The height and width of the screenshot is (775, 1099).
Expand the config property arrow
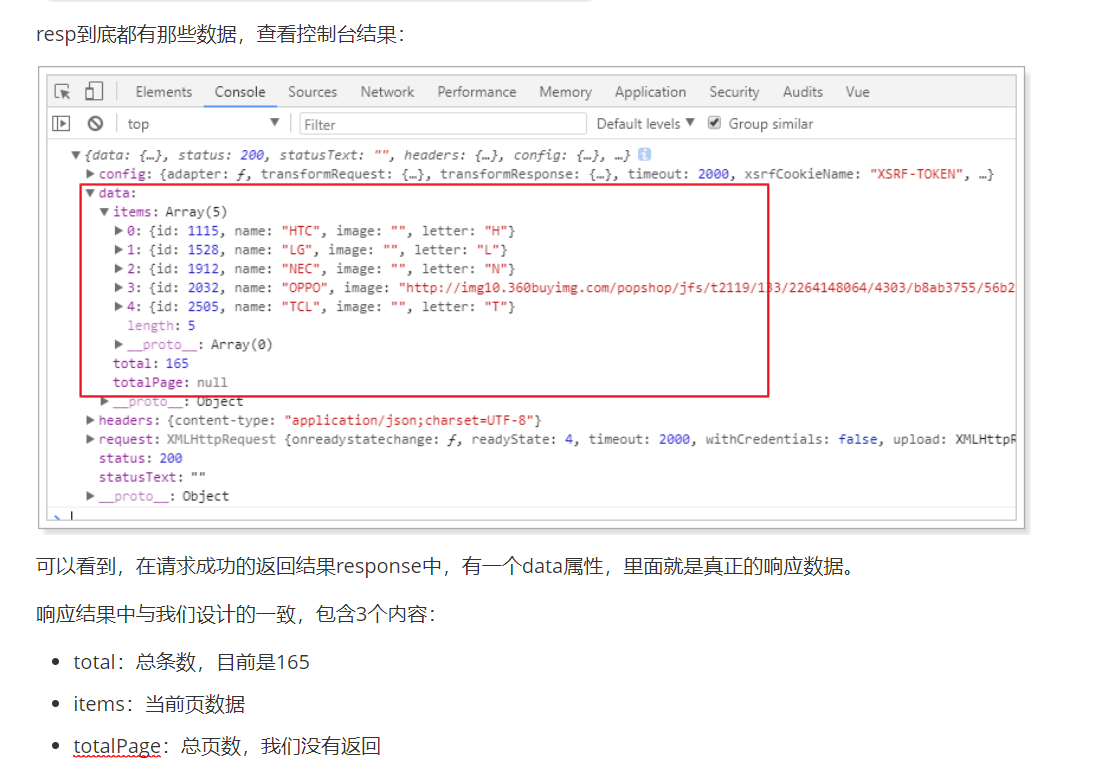(90, 174)
